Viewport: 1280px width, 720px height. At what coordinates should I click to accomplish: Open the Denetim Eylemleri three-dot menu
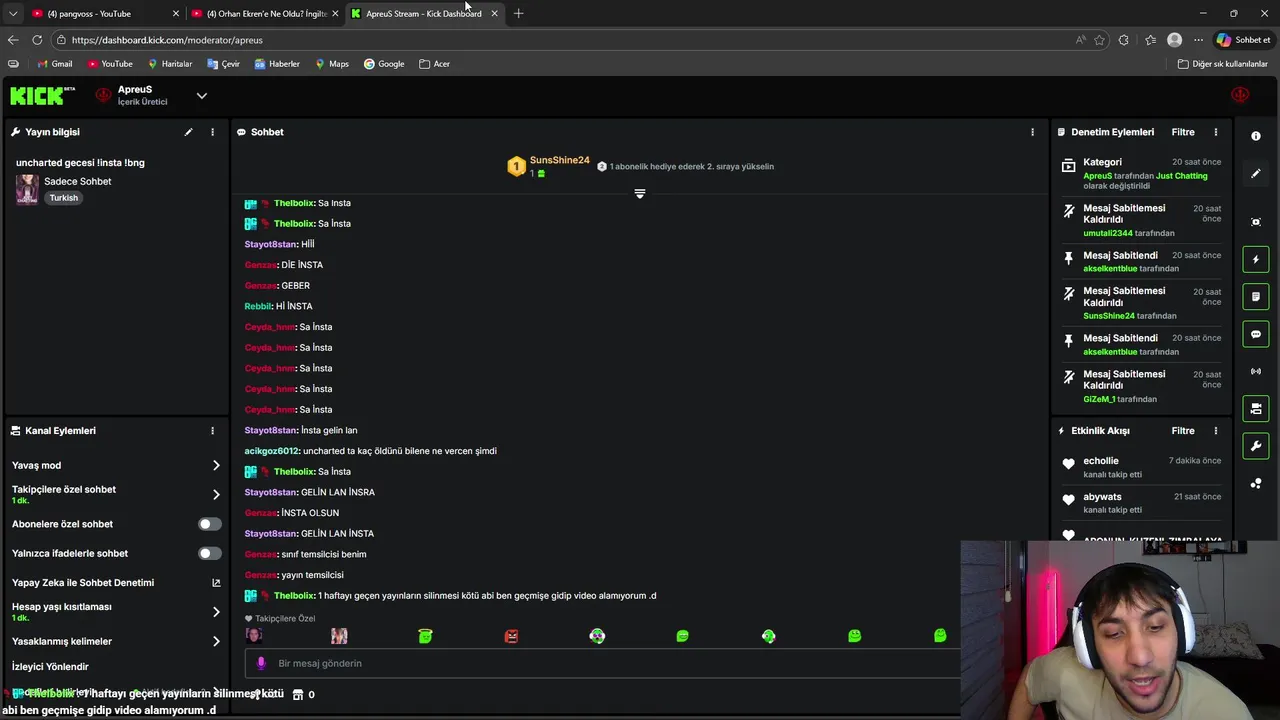click(x=1216, y=132)
